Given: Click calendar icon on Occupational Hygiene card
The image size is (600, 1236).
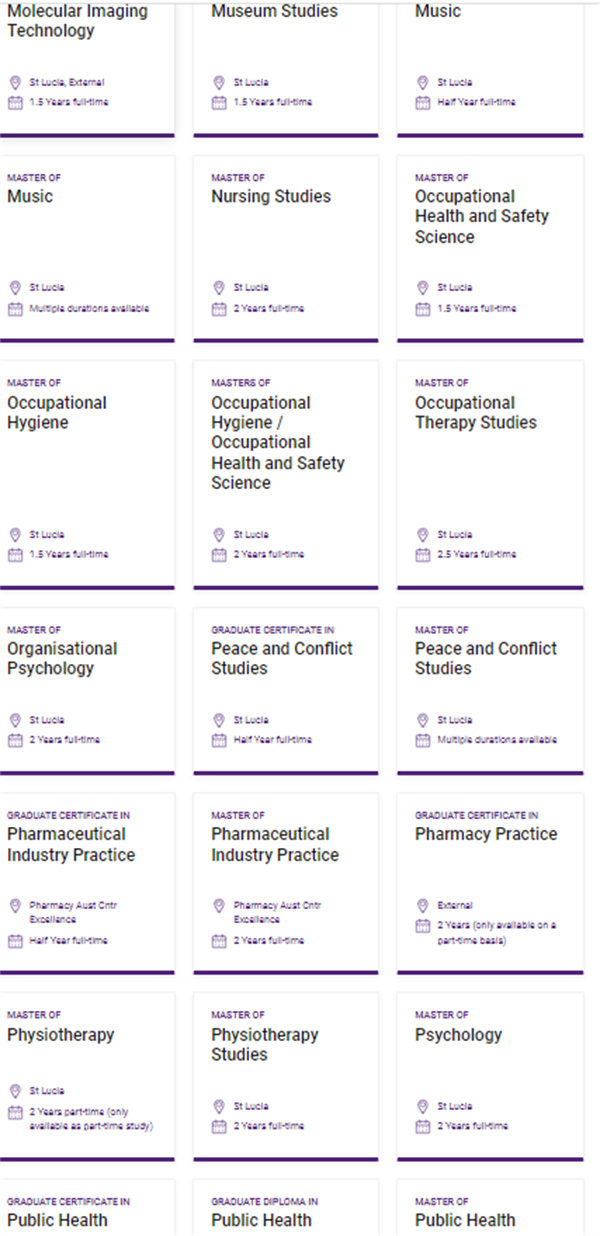Looking at the screenshot, I should pyautogui.click(x=15, y=555).
